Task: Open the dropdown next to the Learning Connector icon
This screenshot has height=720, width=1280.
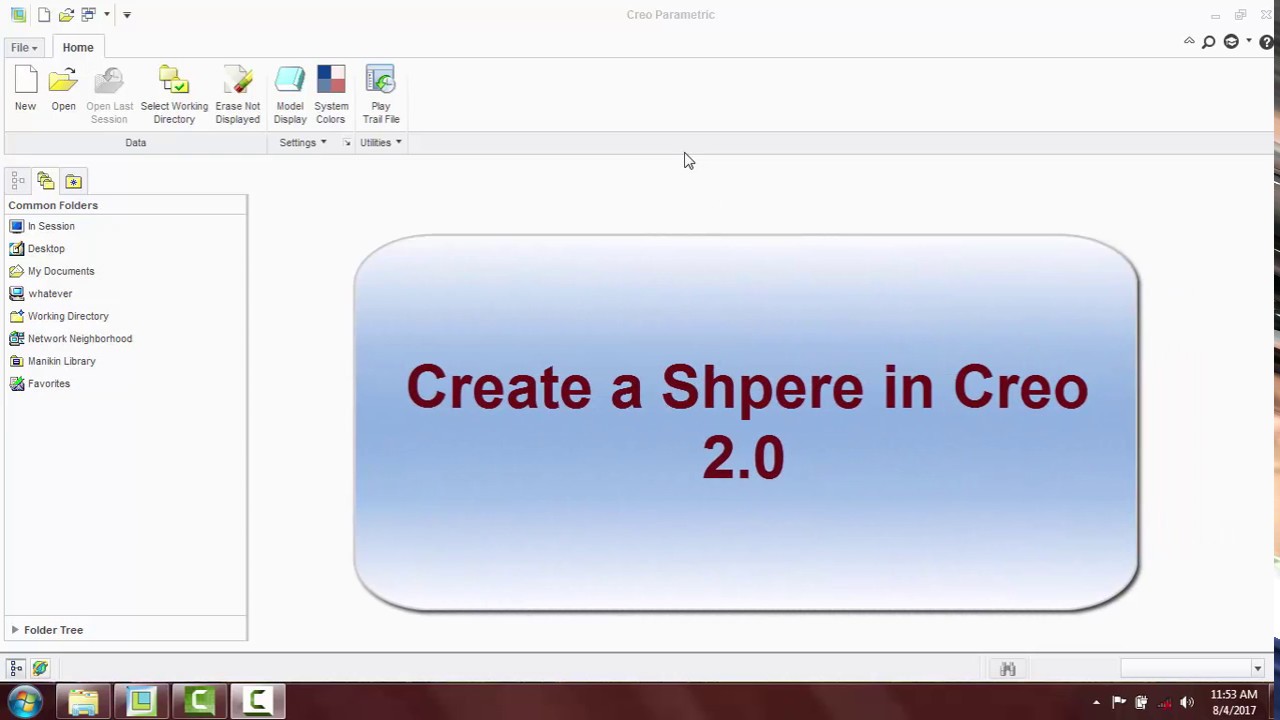Action: click(1248, 42)
